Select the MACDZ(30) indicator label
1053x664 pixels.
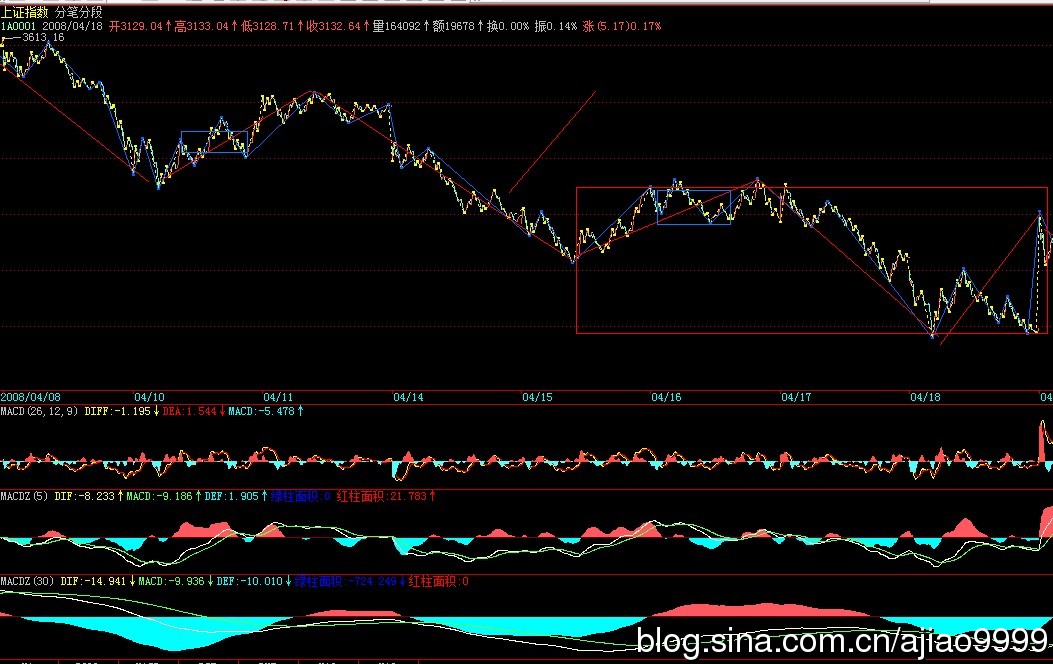(27, 580)
